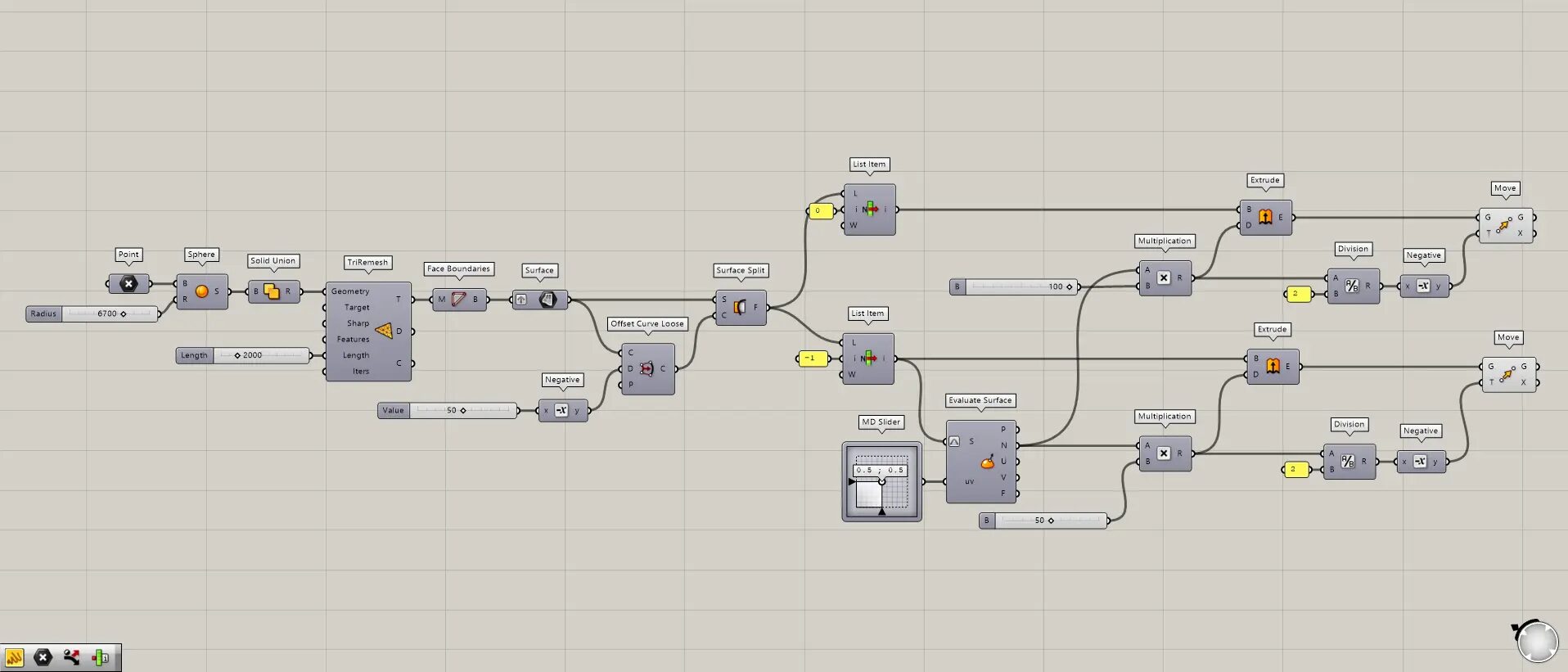Screen dimensions: 1568x672
Task: Click the upper Move component icon
Action: click(x=1505, y=225)
